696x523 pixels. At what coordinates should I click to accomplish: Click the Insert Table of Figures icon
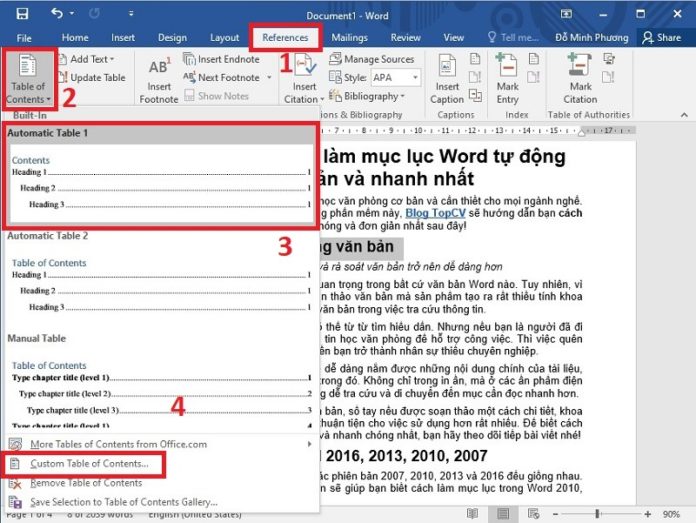click(475, 59)
